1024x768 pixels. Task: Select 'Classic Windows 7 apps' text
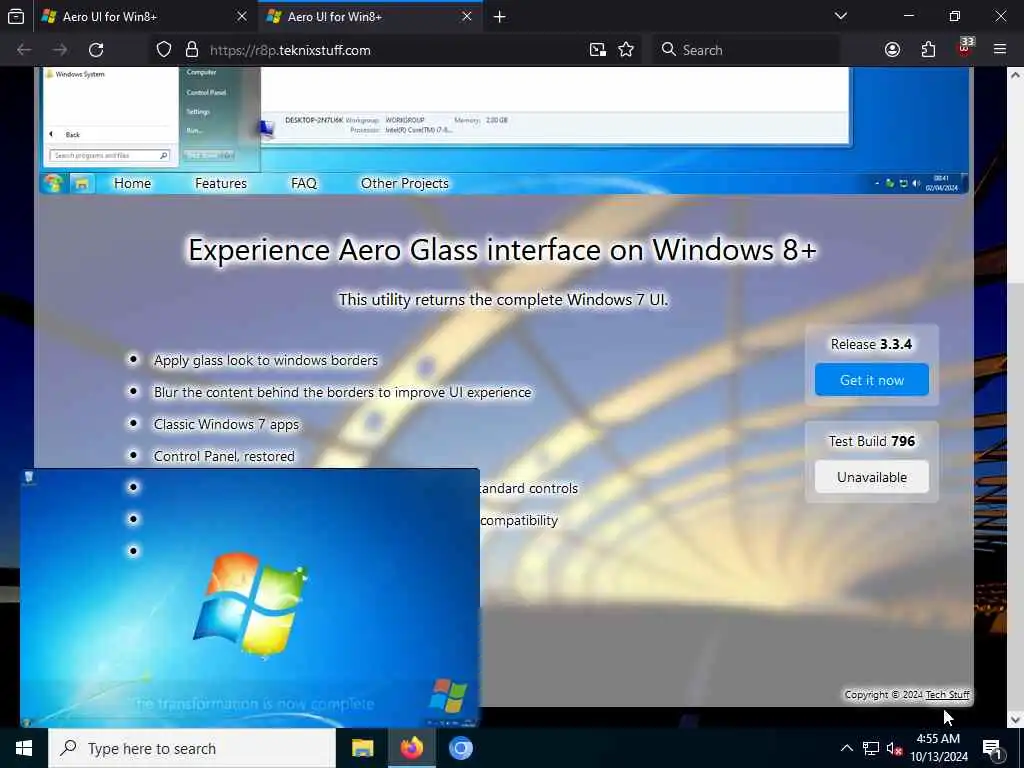coord(226,424)
